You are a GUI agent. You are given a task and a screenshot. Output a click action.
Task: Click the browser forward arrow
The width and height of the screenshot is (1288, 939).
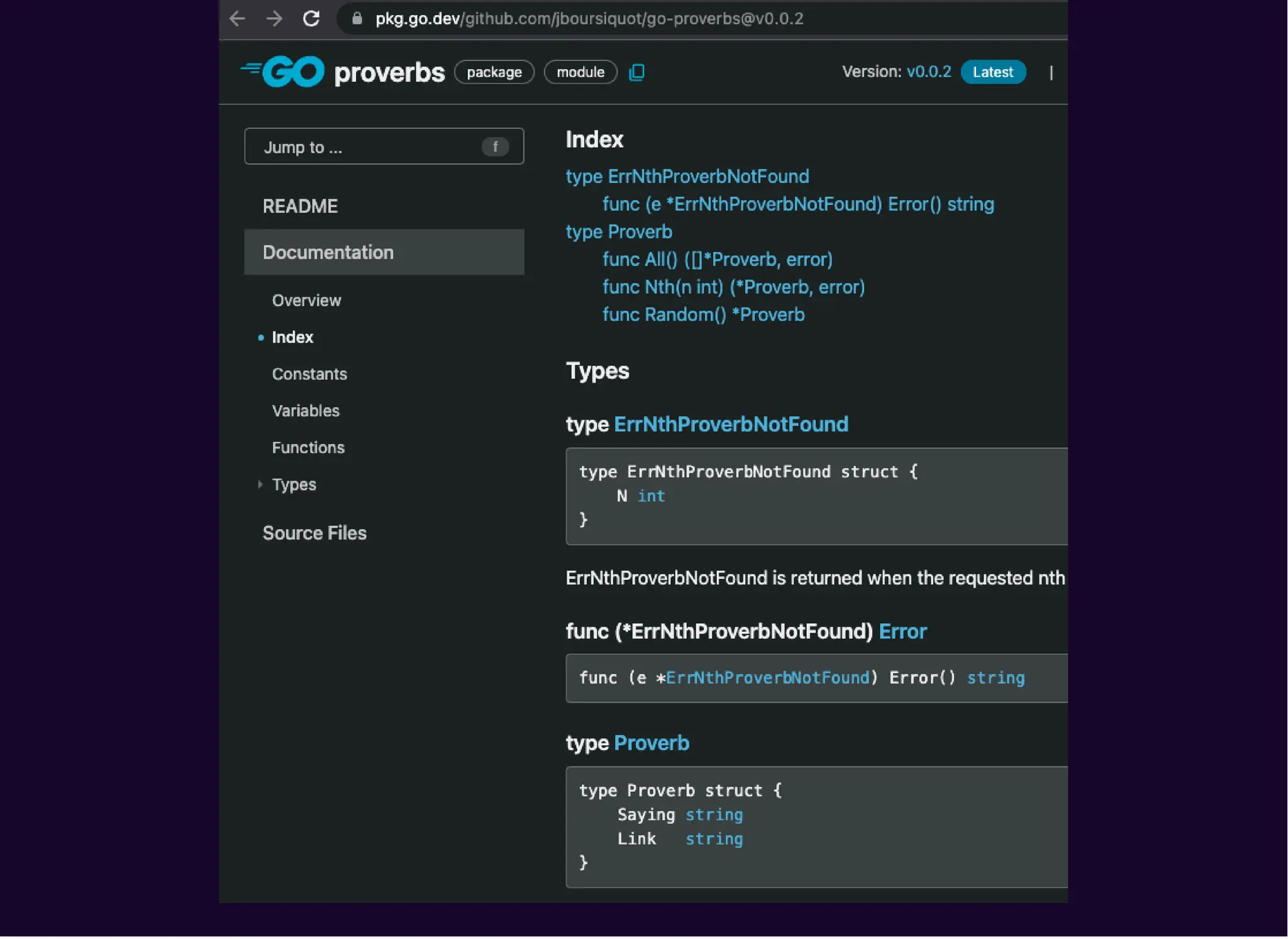click(274, 18)
